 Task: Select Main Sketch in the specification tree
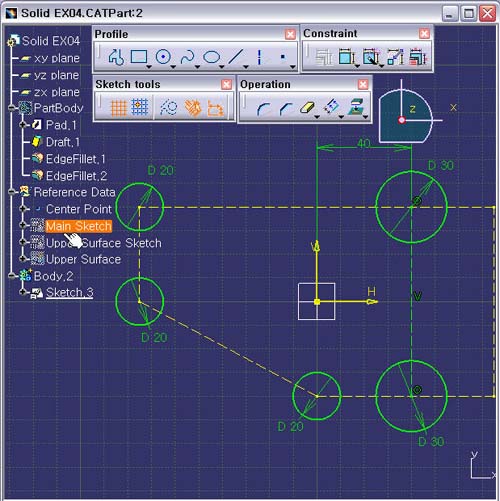[78, 226]
